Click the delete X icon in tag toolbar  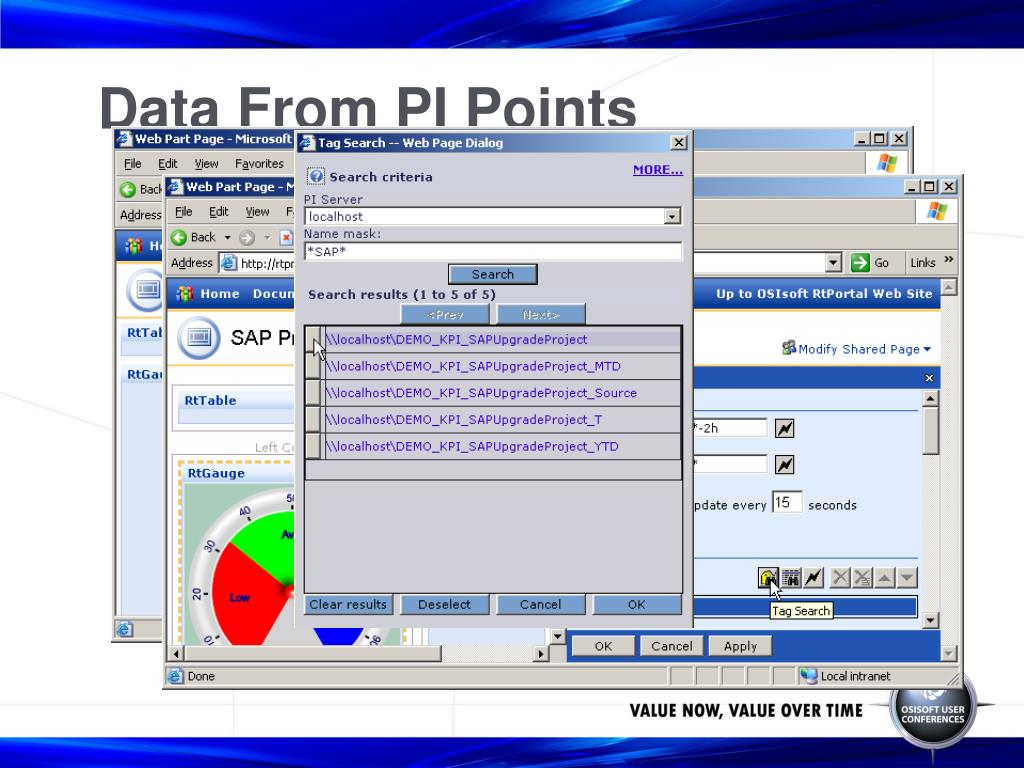[840, 577]
